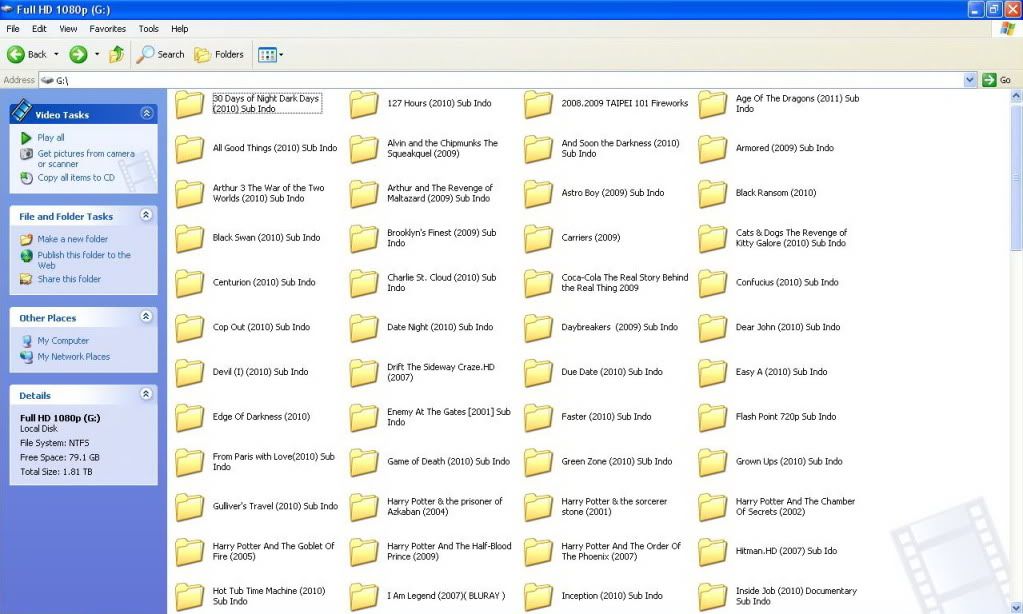Click the camera or scanner icon
The height and width of the screenshot is (614, 1023).
[26, 154]
